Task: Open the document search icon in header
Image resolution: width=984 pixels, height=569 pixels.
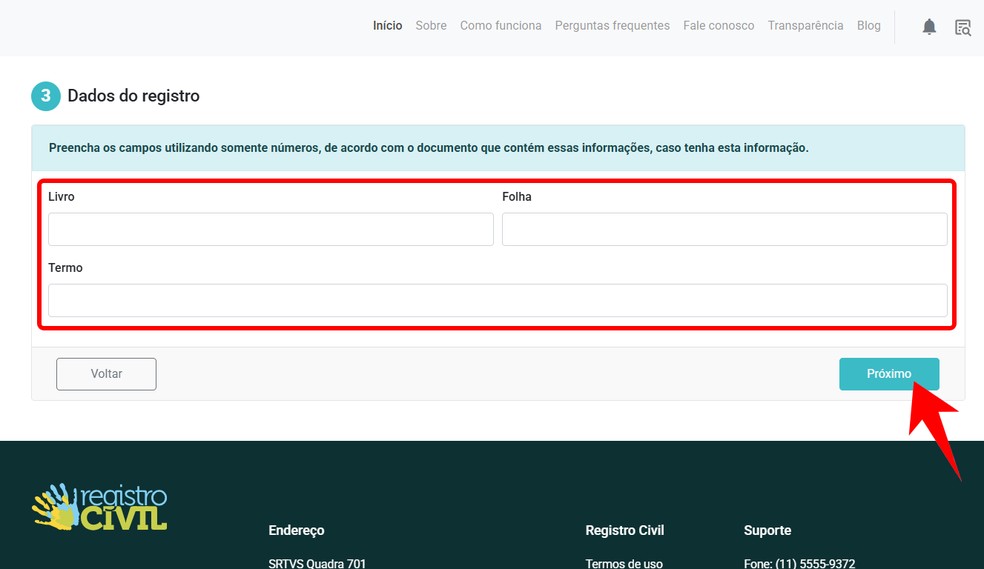Action: pyautogui.click(x=963, y=27)
